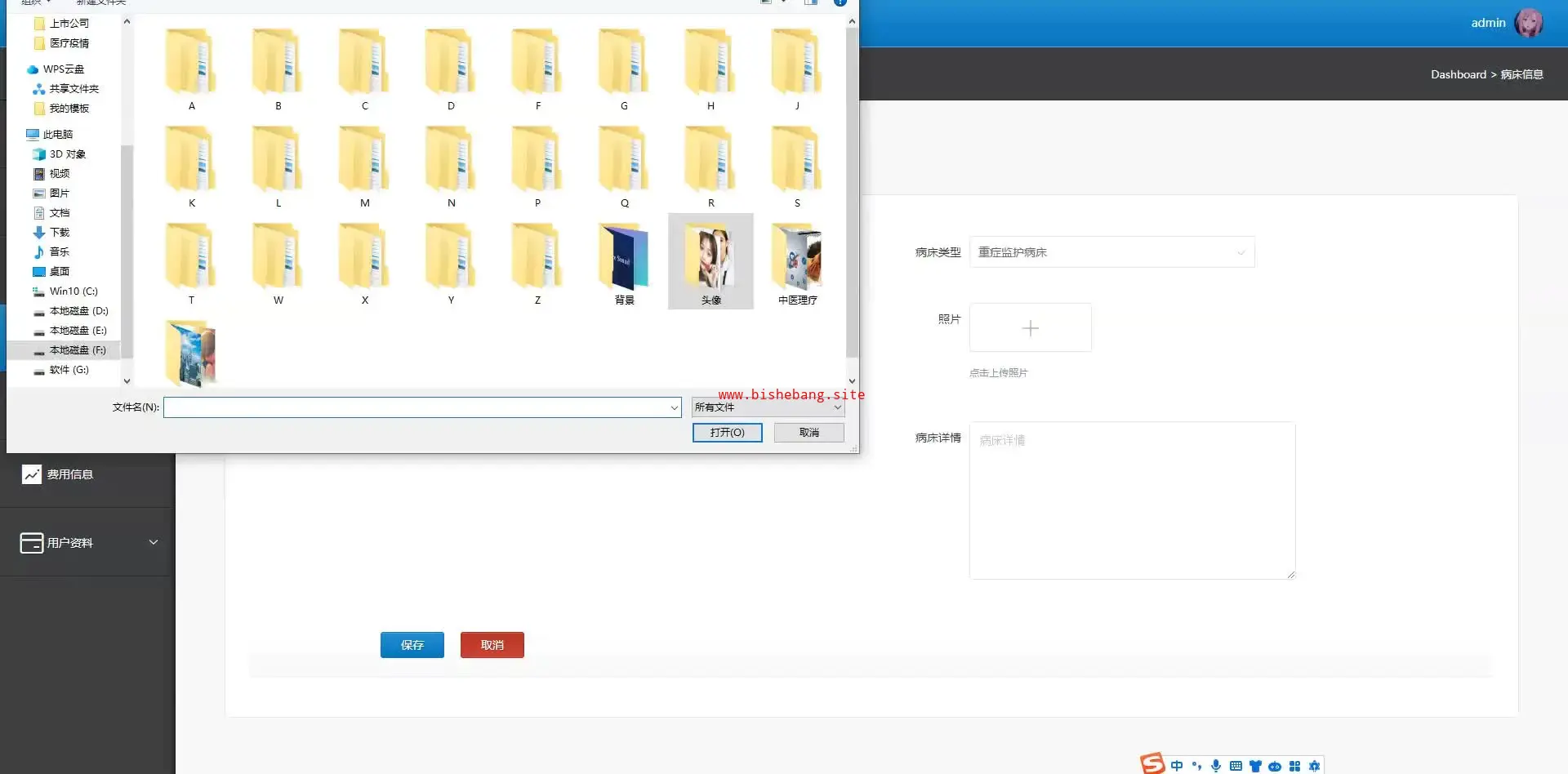
Task: Click the red 取消 form button
Action: (x=492, y=645)
